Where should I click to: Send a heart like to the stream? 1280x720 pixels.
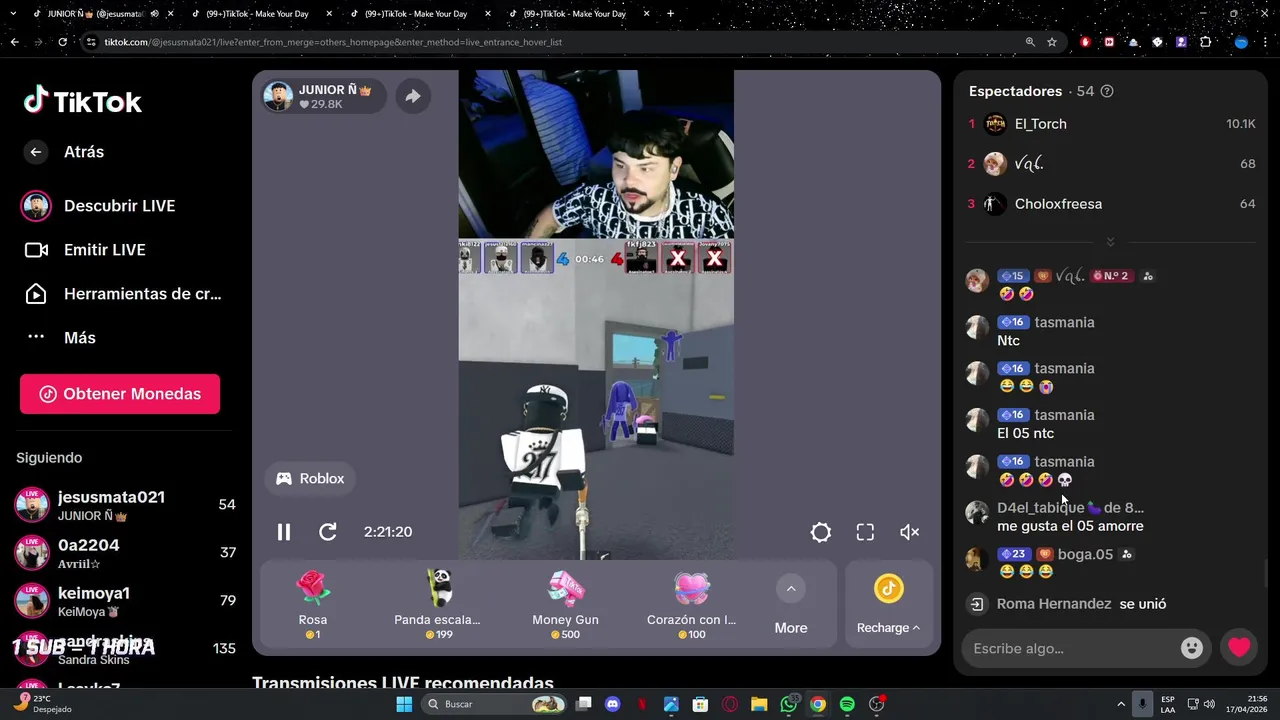click(x=1239, y=647)
